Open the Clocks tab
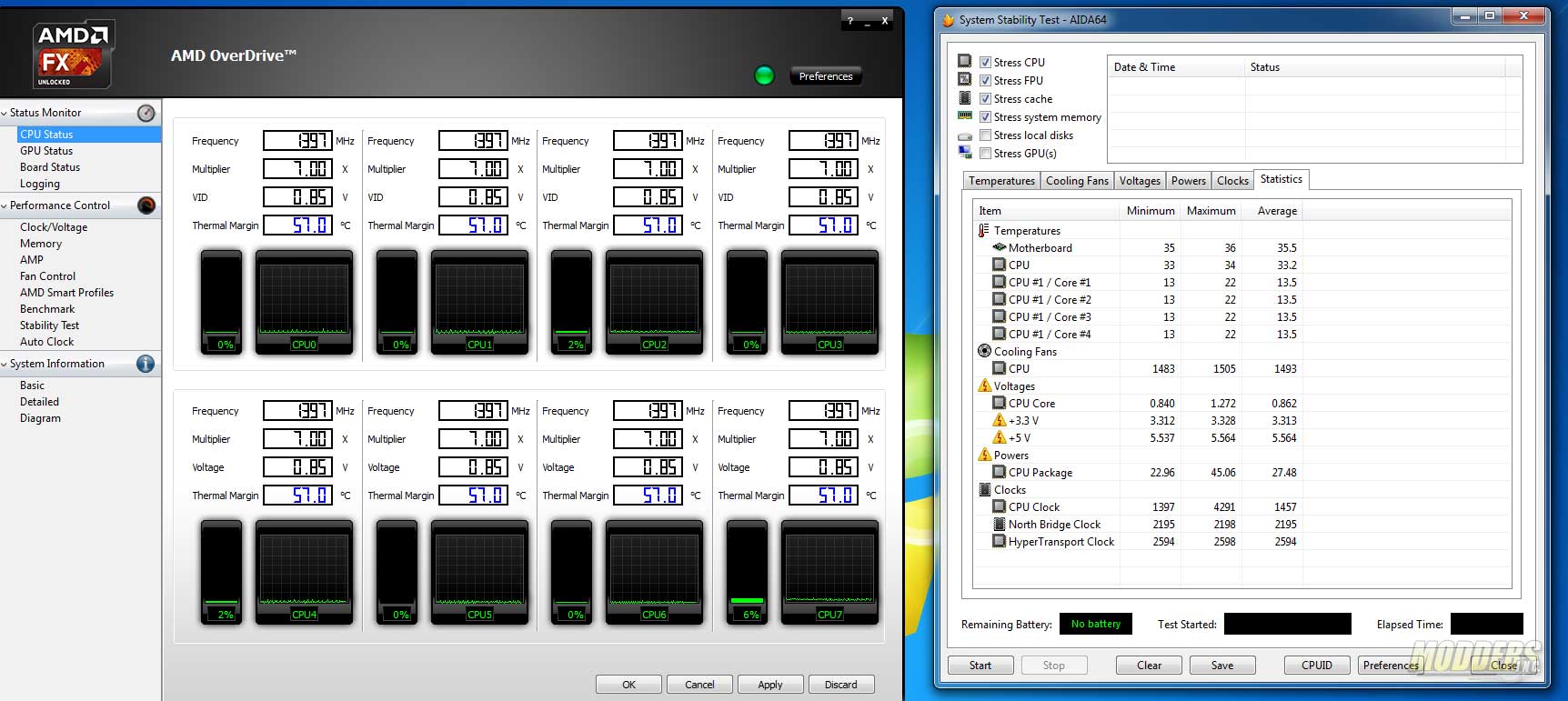1568x701 pixels. point(1232,181)
